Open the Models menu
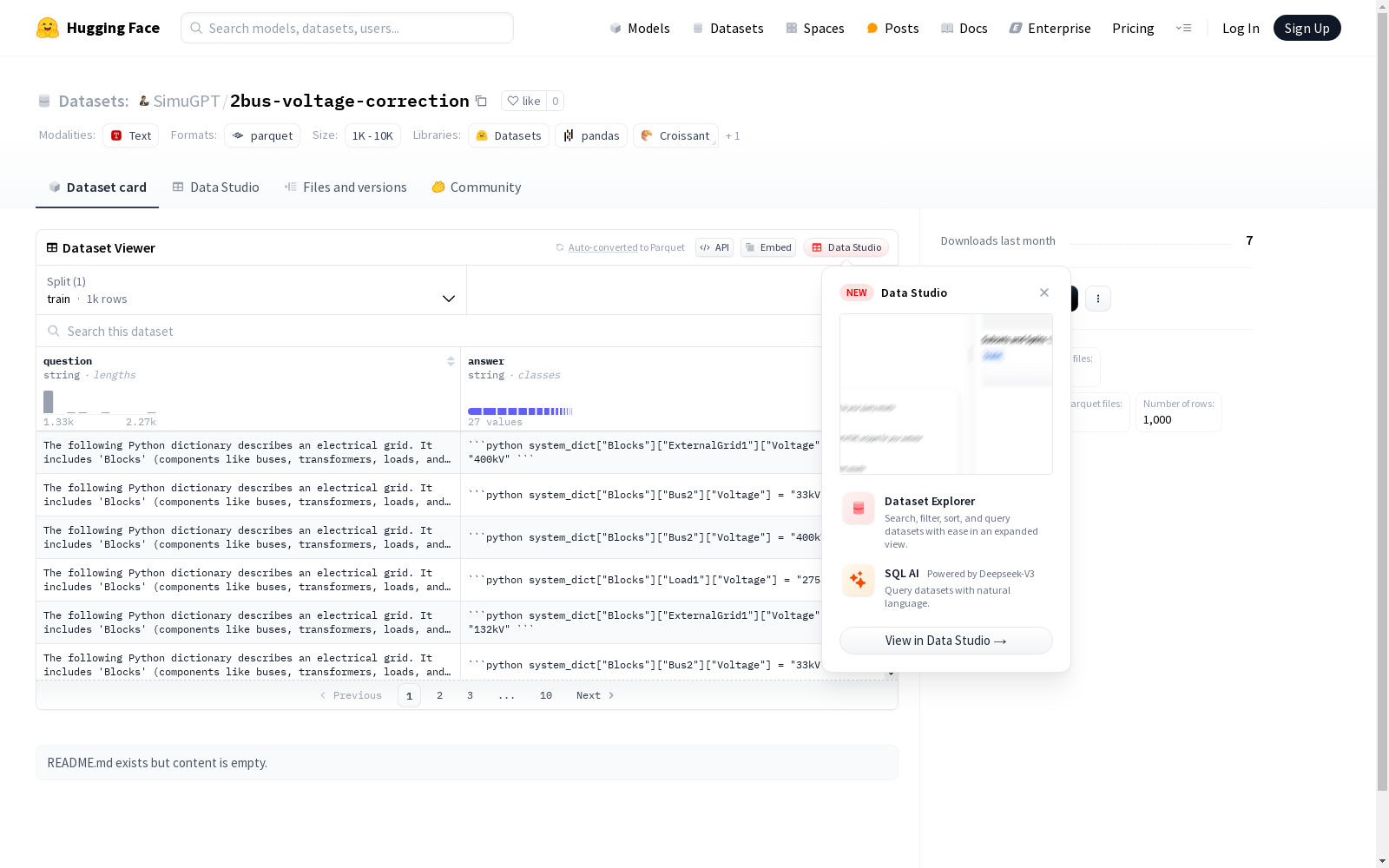The width and height of the screenshot is (1389, 868). [x=640, y=28]
